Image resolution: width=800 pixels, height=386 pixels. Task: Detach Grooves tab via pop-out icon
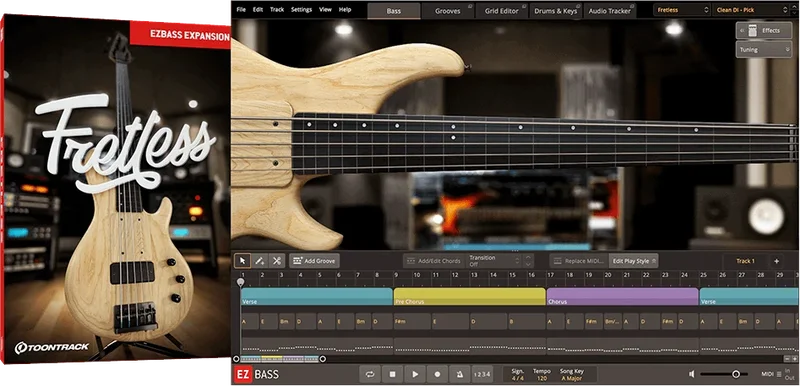[470, 6]
